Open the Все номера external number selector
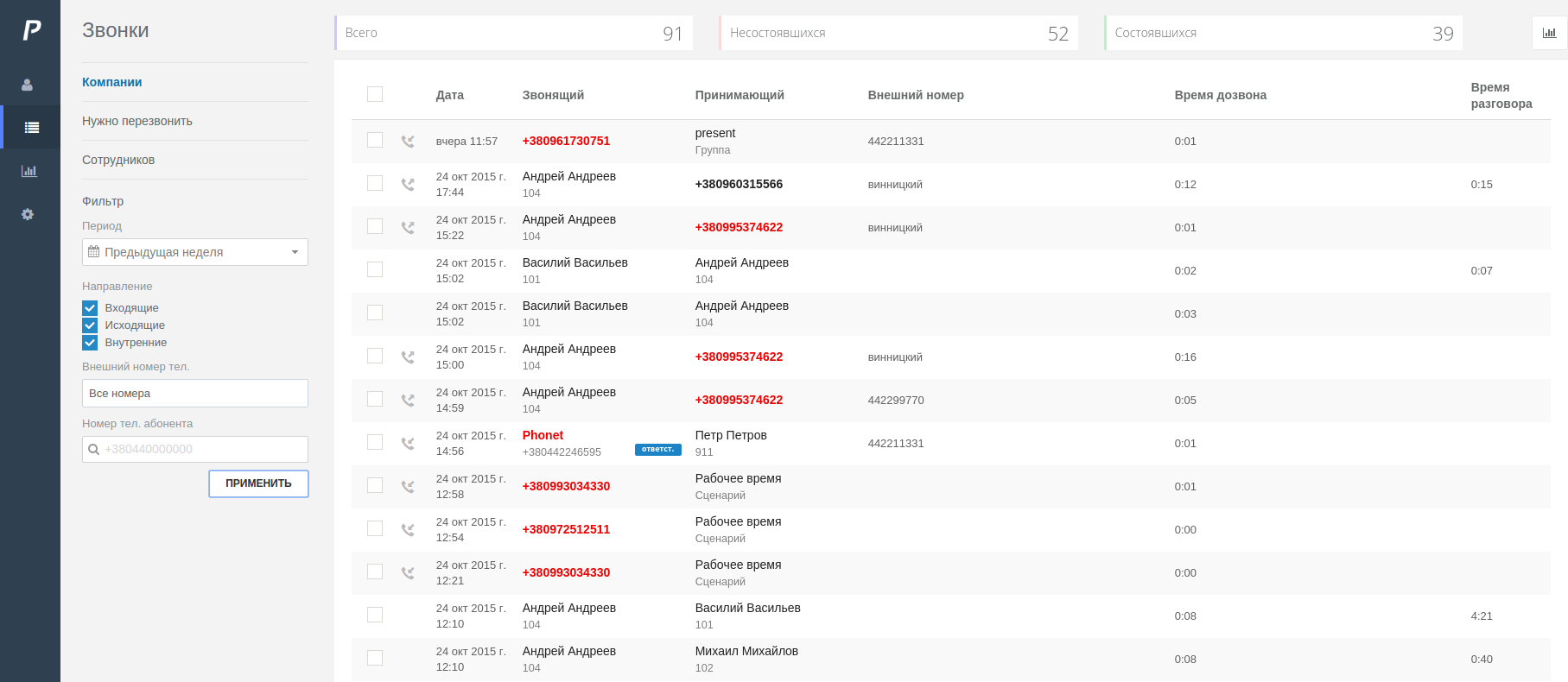This screenshot has width=1568, height=682. pyautogui.click(x=195, y=393)
